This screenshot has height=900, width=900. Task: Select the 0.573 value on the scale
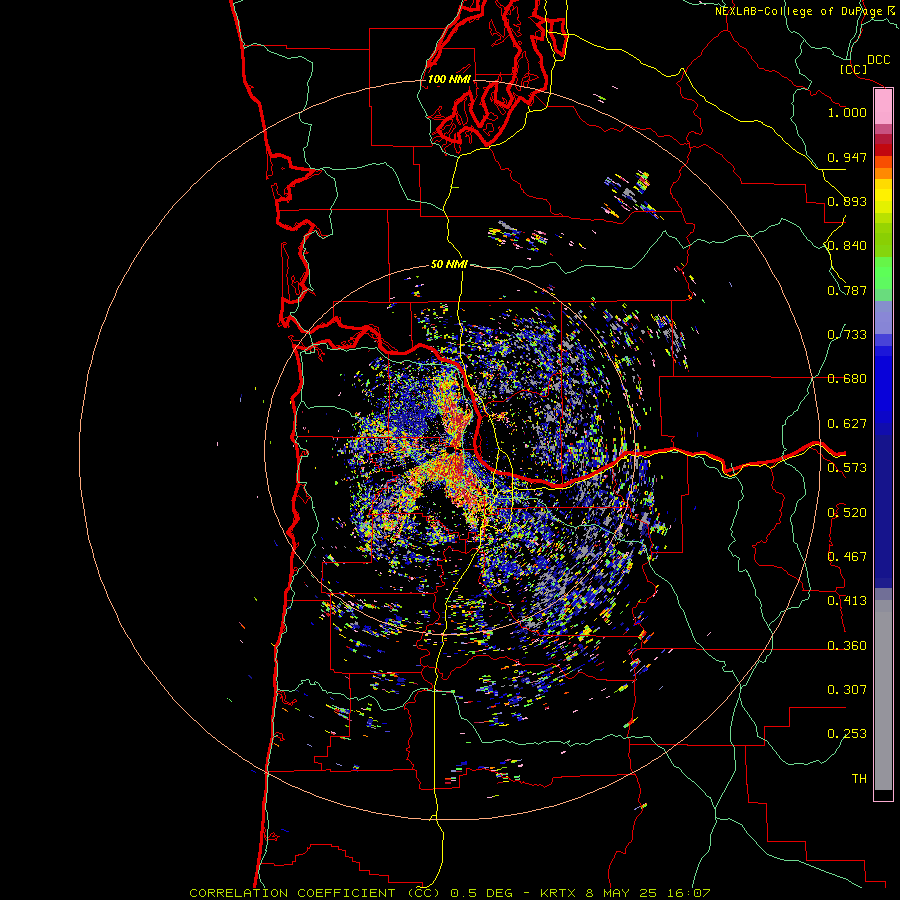pos(847,468)
